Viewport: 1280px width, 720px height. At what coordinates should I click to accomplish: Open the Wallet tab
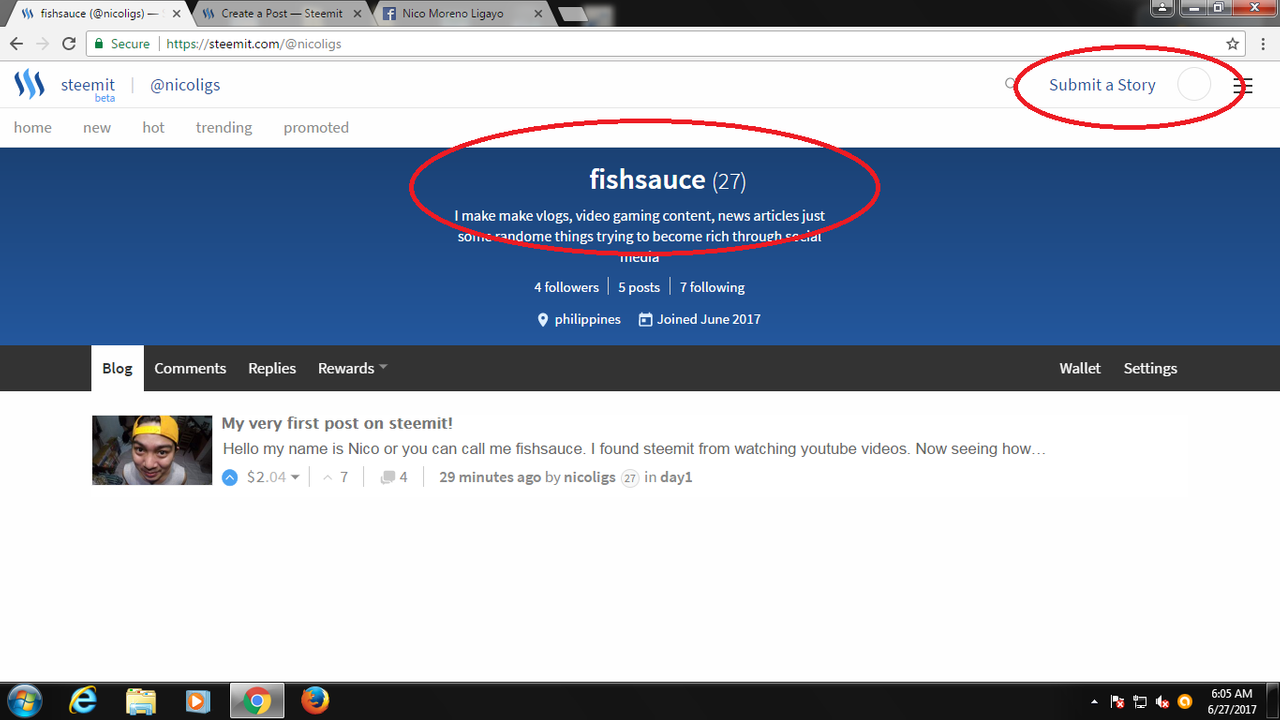[x=1080, y=368]
